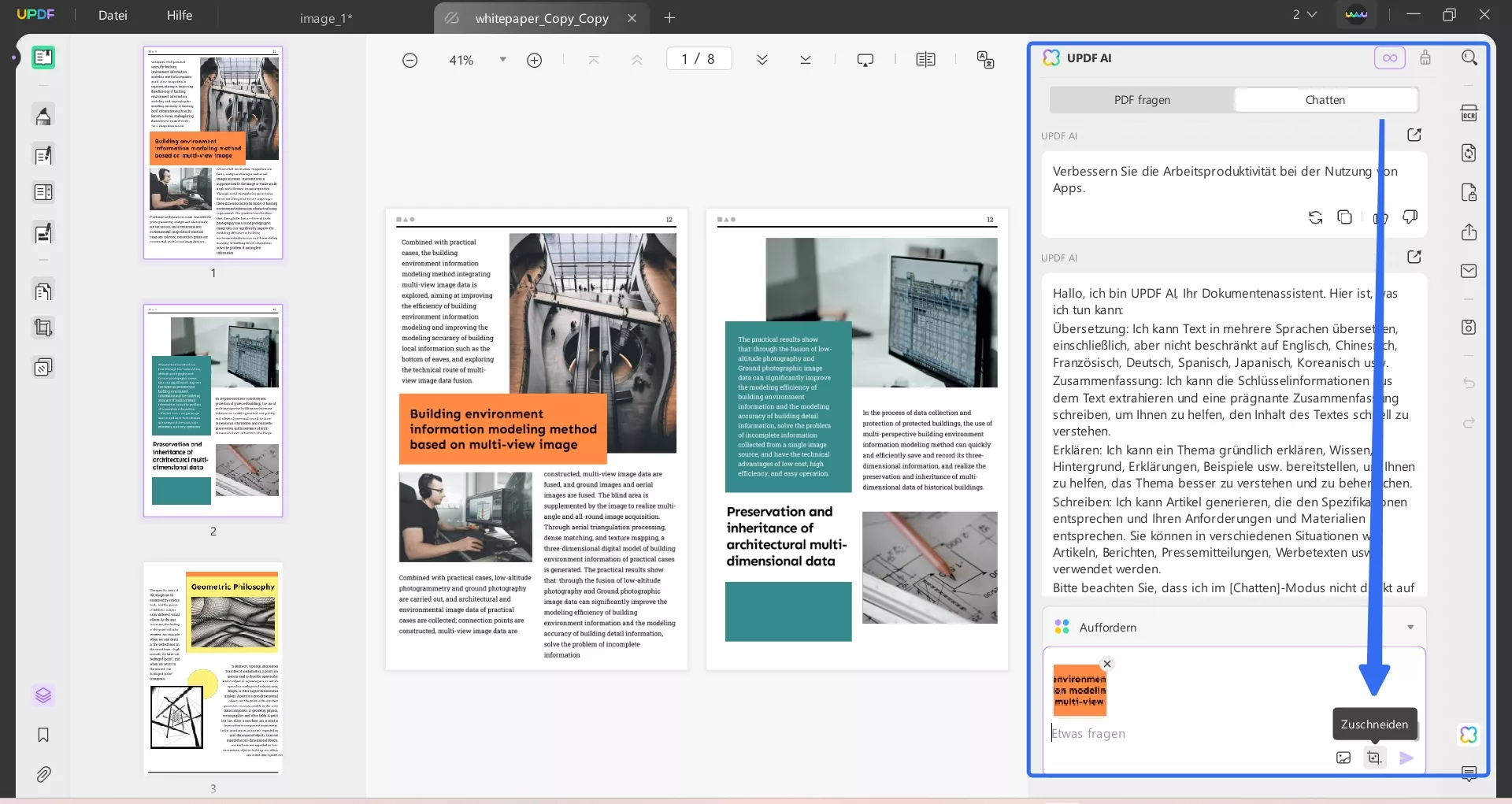Screen dimensions: 1512x804
Task: Select the Chatten tab
Action: [1325, 100]
